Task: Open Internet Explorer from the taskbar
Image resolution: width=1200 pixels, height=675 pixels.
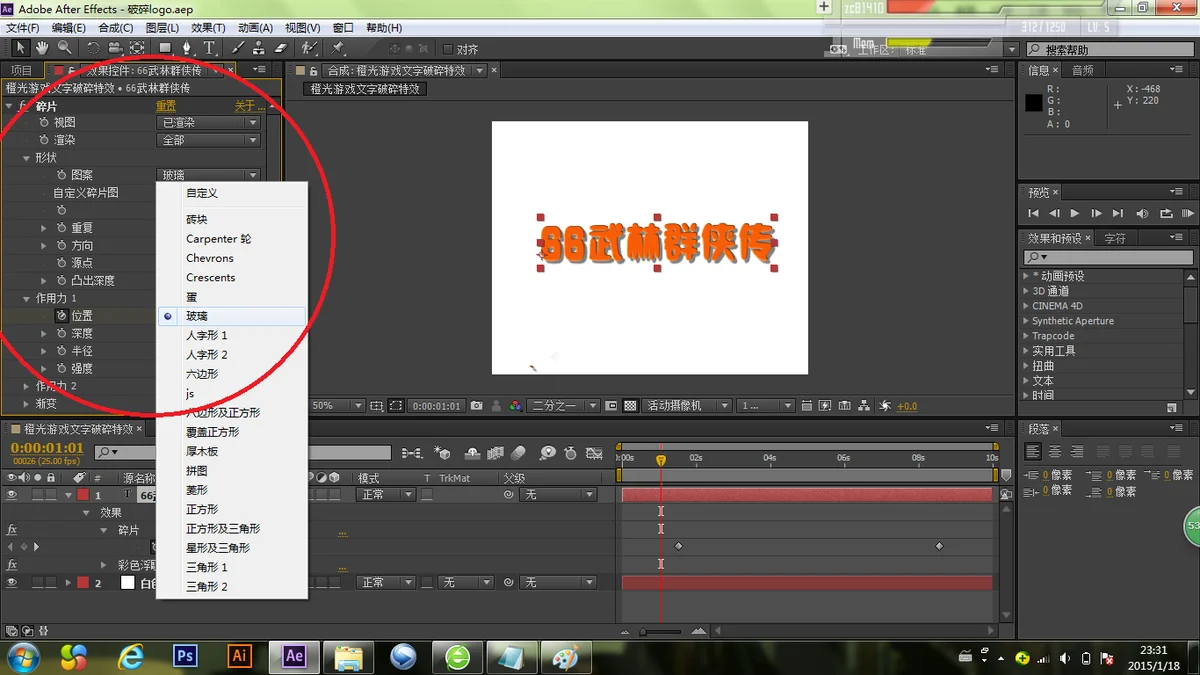Action: click(131, 656)
